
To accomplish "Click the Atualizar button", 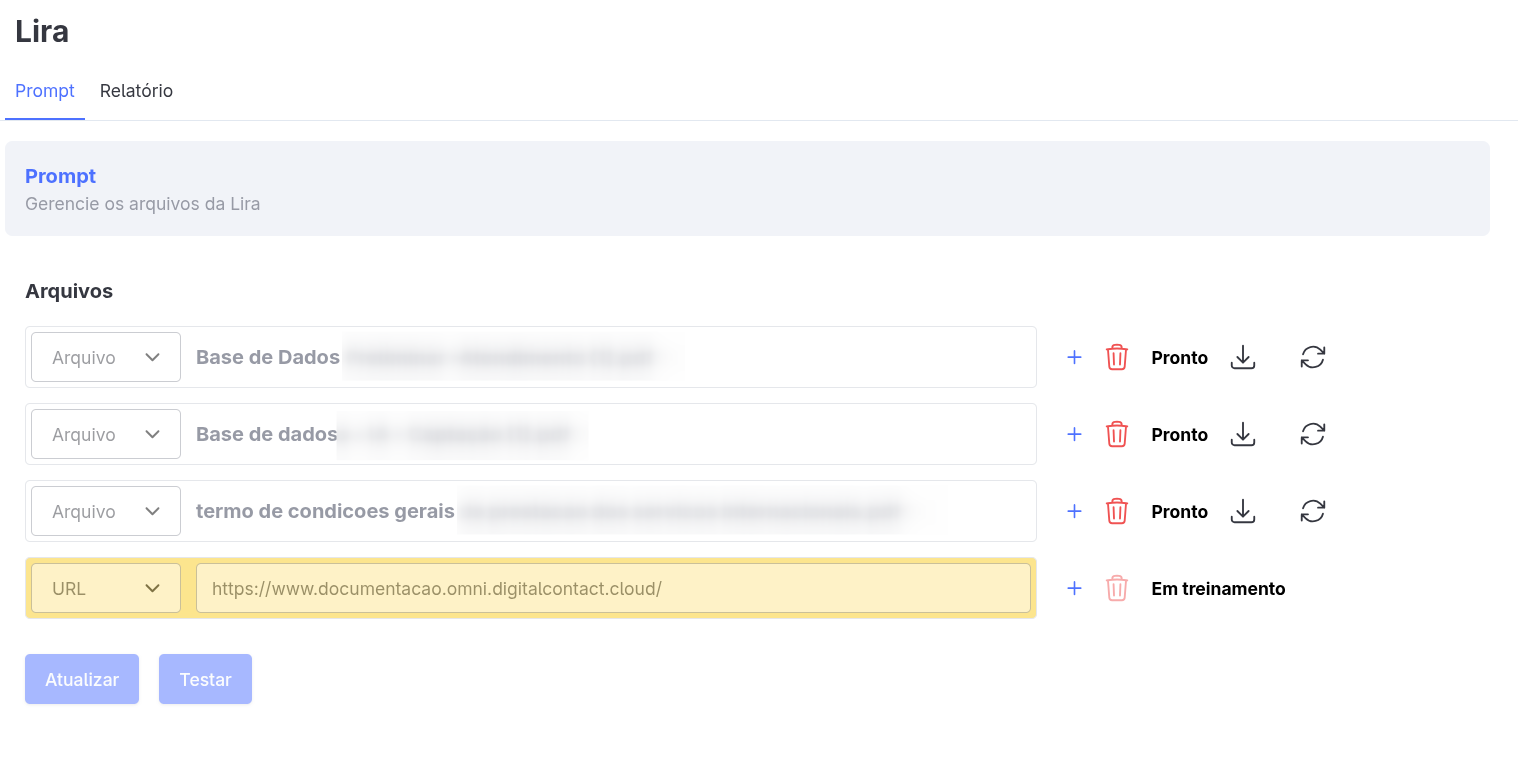I will point(82,679).
